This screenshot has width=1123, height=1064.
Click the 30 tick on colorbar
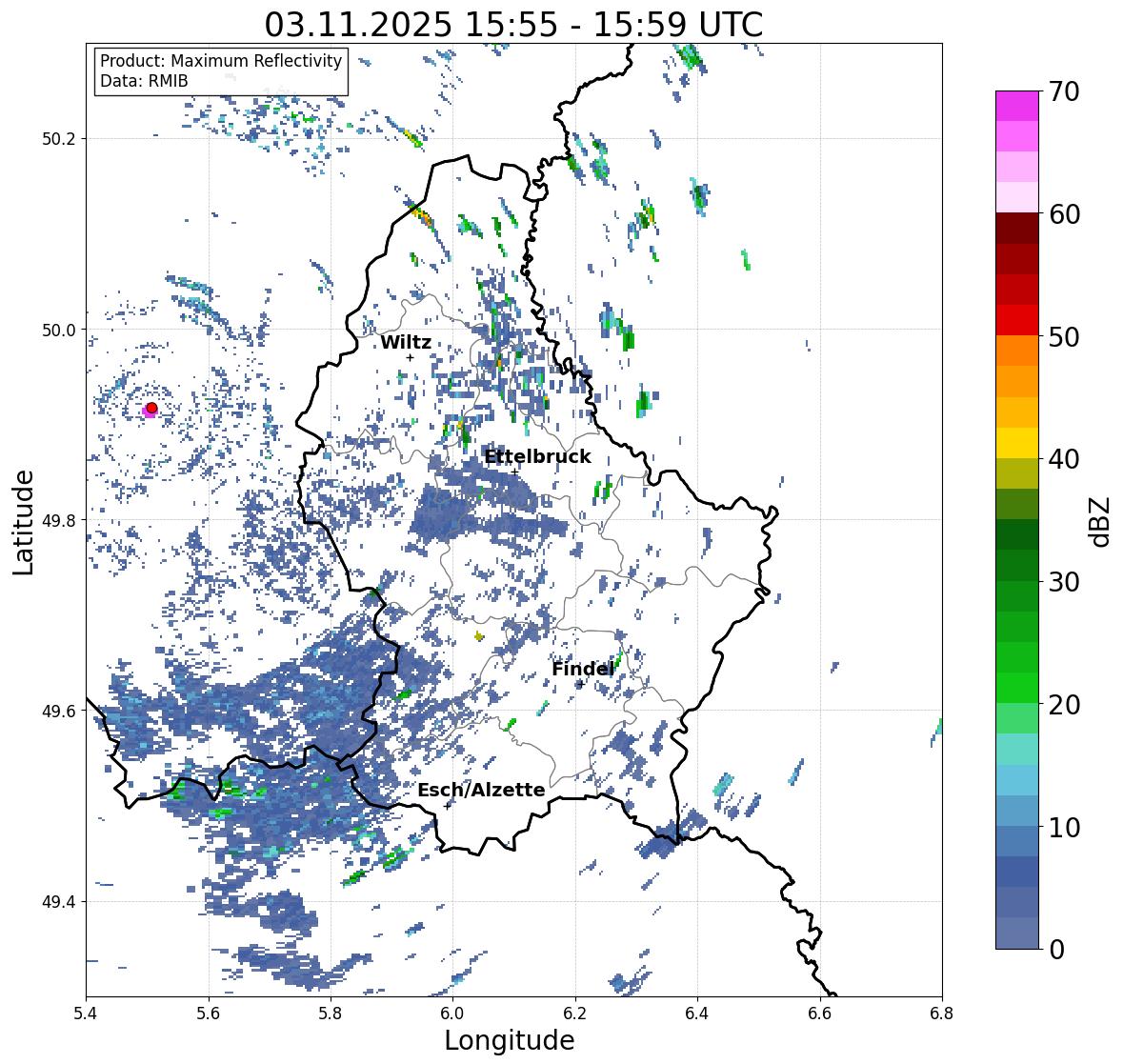[x=1064, y=581]
